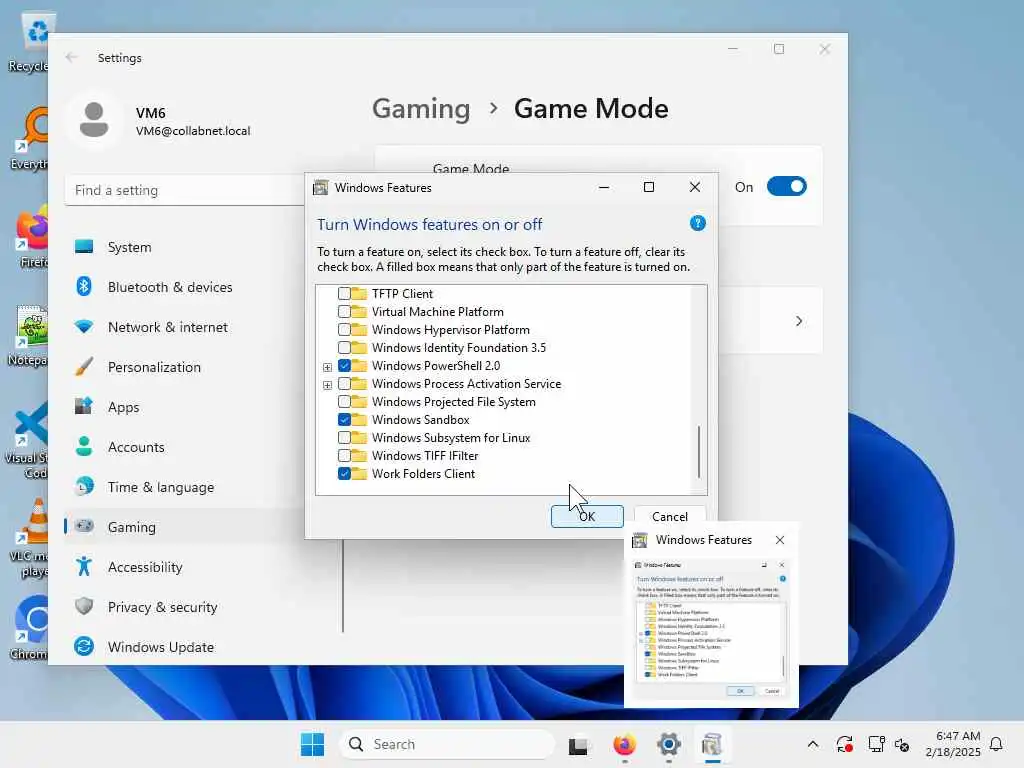Viewport: 1024px width, 768px height.
Task: Enable Virtual Machine Platform checkbox
Action: pos(344,312)
